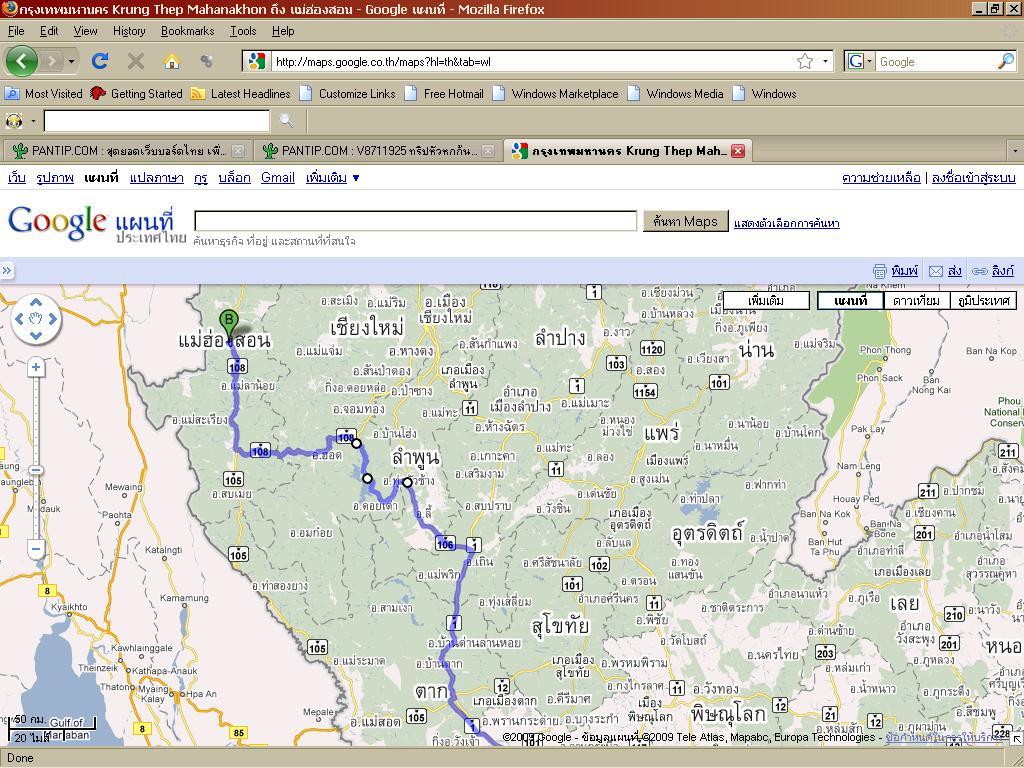Pan the map down with the arrow
The width and height of the screenshot is (1024, 768).
pos(36,336)
